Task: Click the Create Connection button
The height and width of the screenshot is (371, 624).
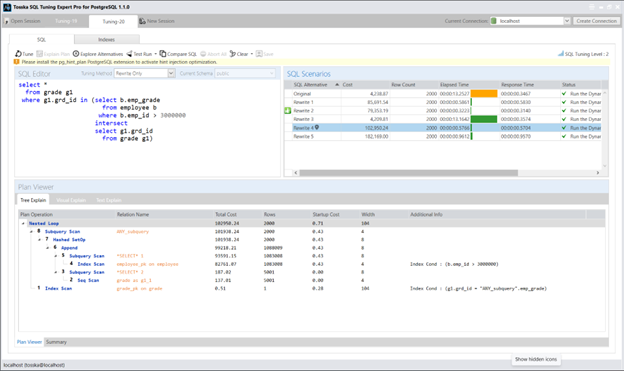Action: [x=596, y=21]
